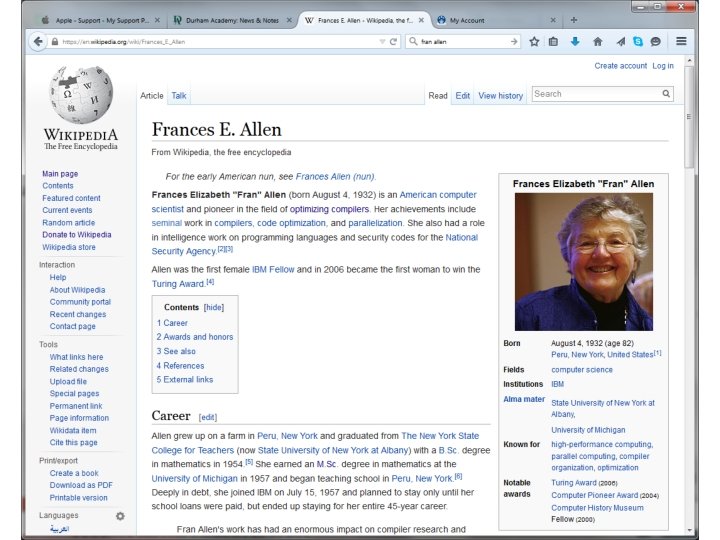This screenshot has width=720, height=540.
Task: Open the Firefox hamburger menu
Action: (681, 41)
